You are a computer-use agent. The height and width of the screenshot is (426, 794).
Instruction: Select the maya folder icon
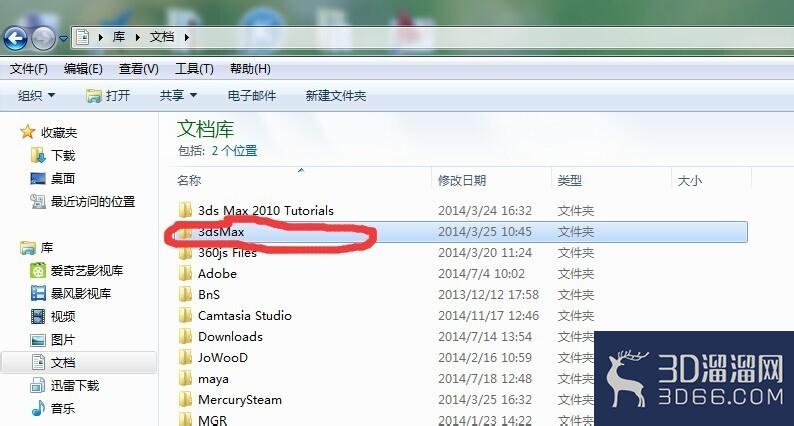click(x=185, y=378)
